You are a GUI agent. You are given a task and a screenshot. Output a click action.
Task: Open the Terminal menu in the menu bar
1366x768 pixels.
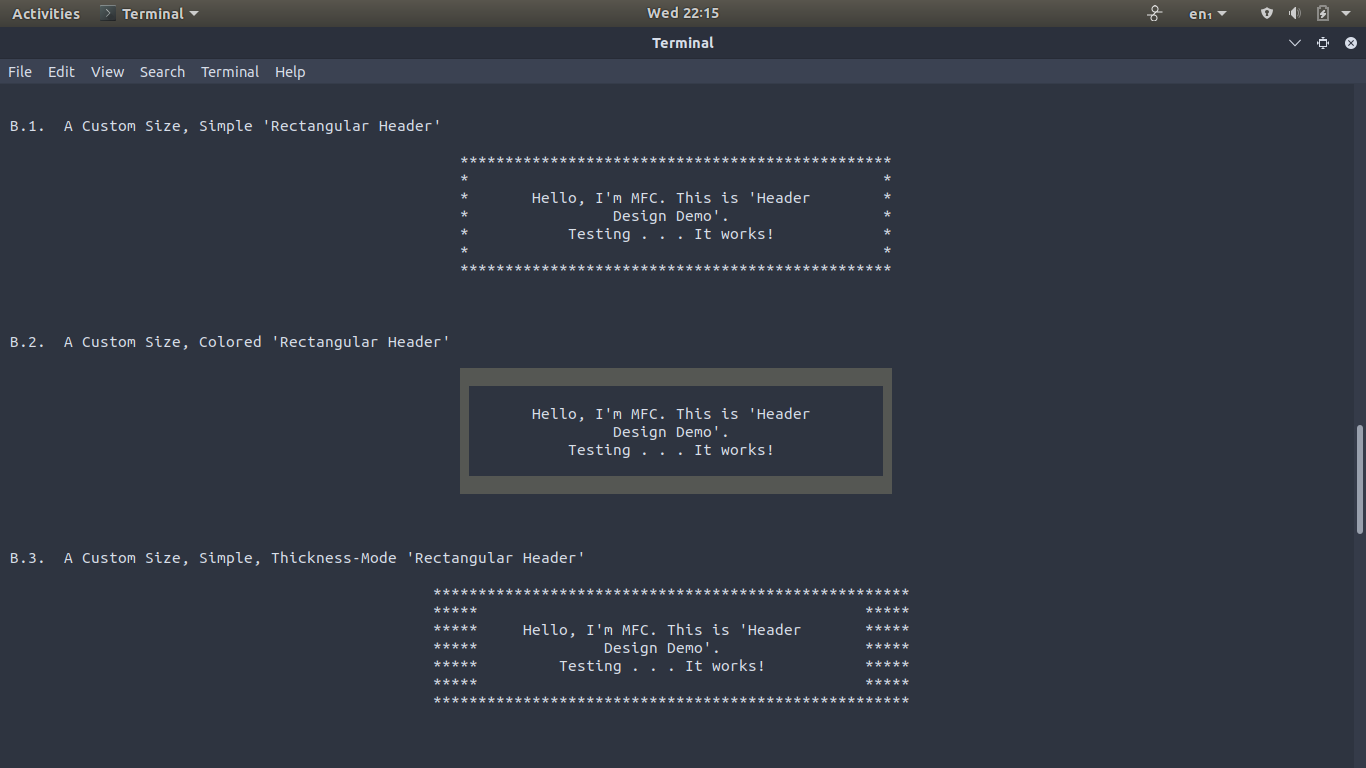tap(229, 71)
